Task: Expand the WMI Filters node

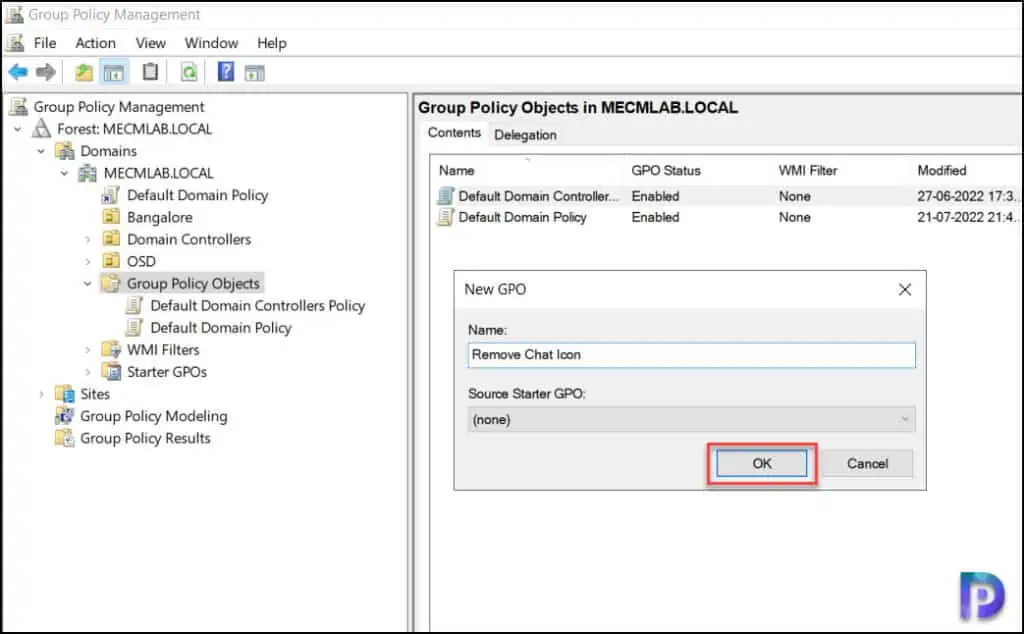Action: pos(88,350)
